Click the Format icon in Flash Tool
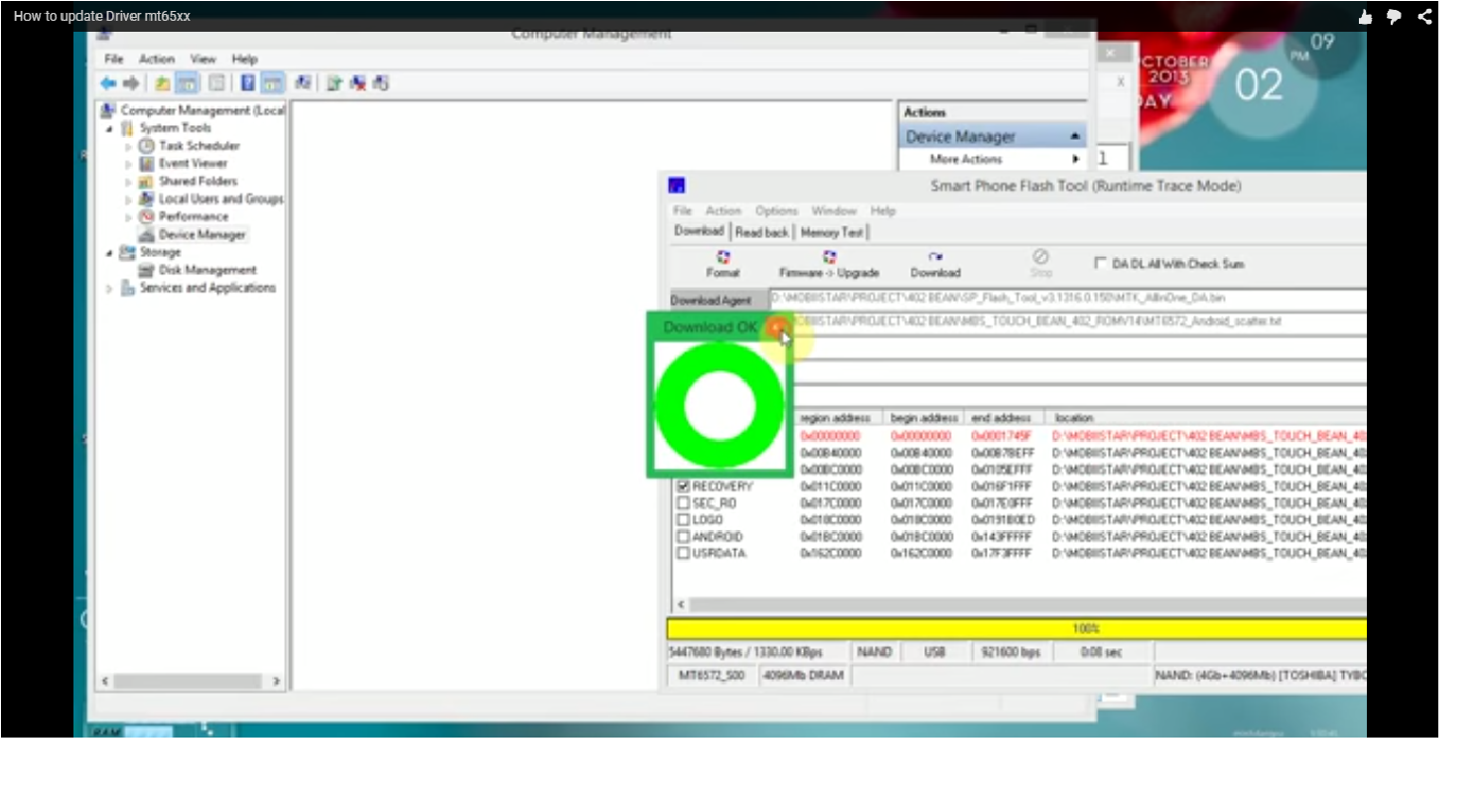The width and height of the screenshot is (1481, 812). click(724, 257)
